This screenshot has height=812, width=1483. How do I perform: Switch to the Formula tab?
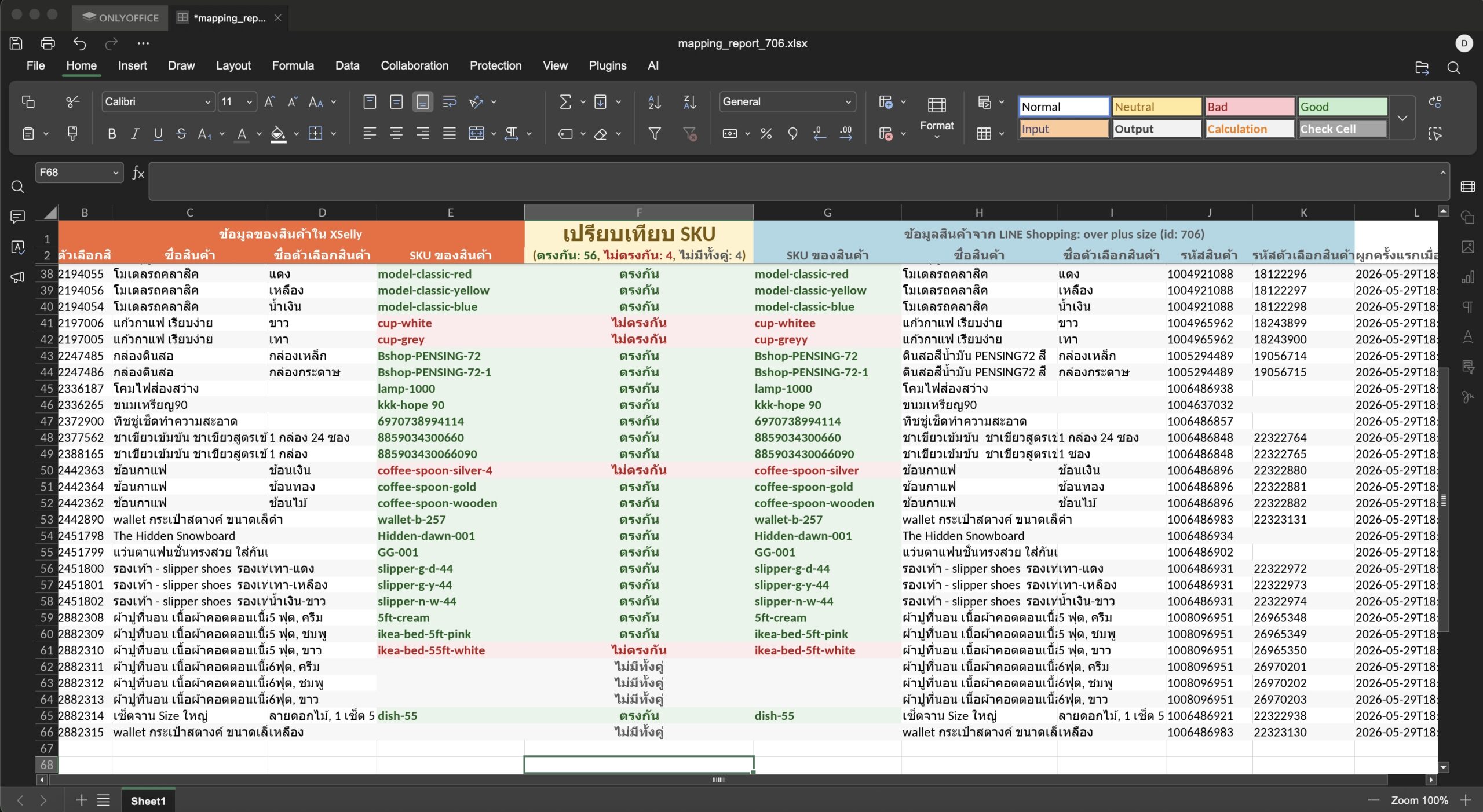click(x=293, y=65)
